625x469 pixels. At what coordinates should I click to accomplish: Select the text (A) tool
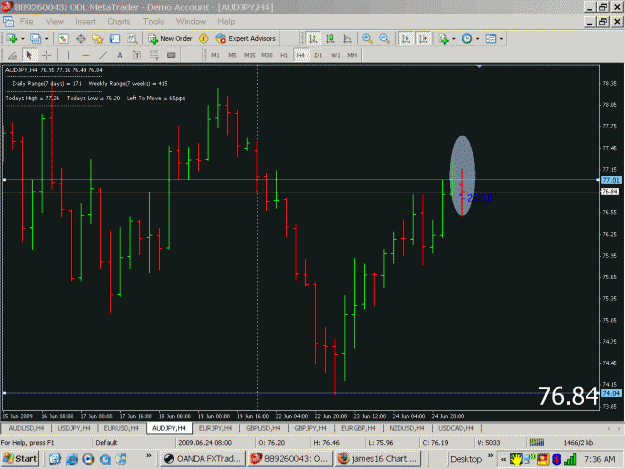120,55
